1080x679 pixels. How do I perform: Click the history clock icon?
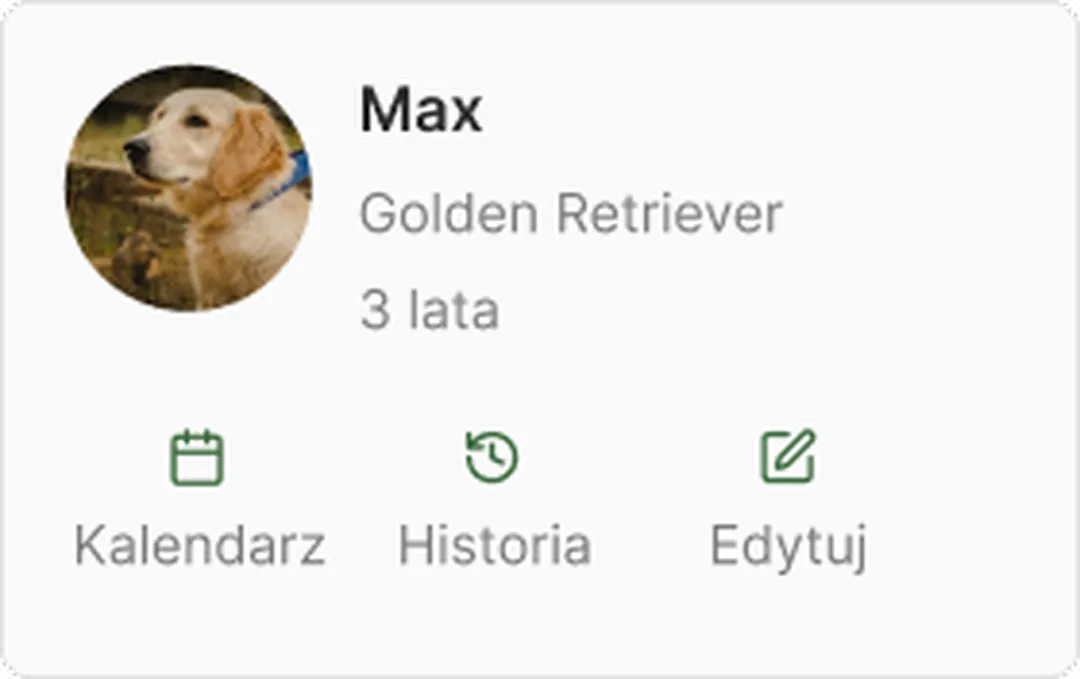(x=492, y=457)
